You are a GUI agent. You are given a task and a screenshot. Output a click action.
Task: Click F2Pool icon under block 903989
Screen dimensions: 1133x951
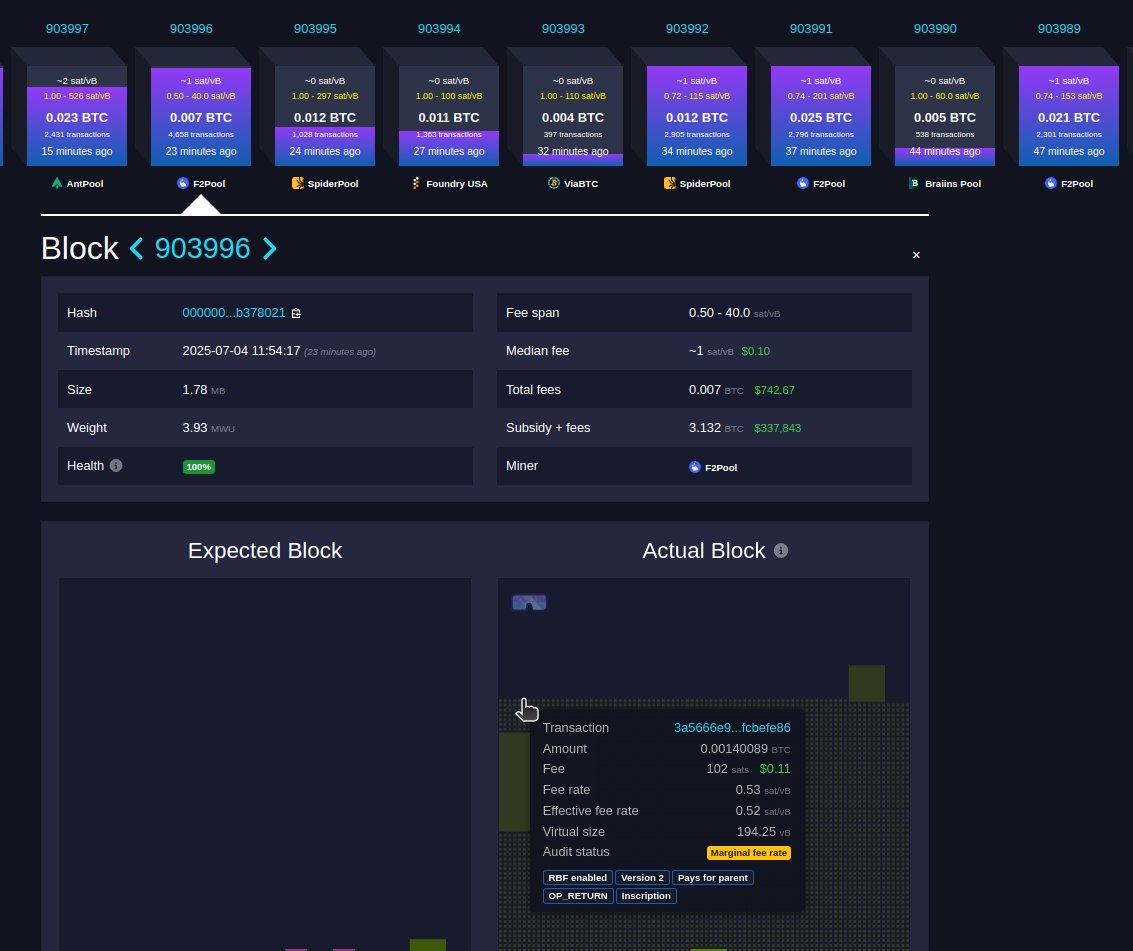(1051, 184)
